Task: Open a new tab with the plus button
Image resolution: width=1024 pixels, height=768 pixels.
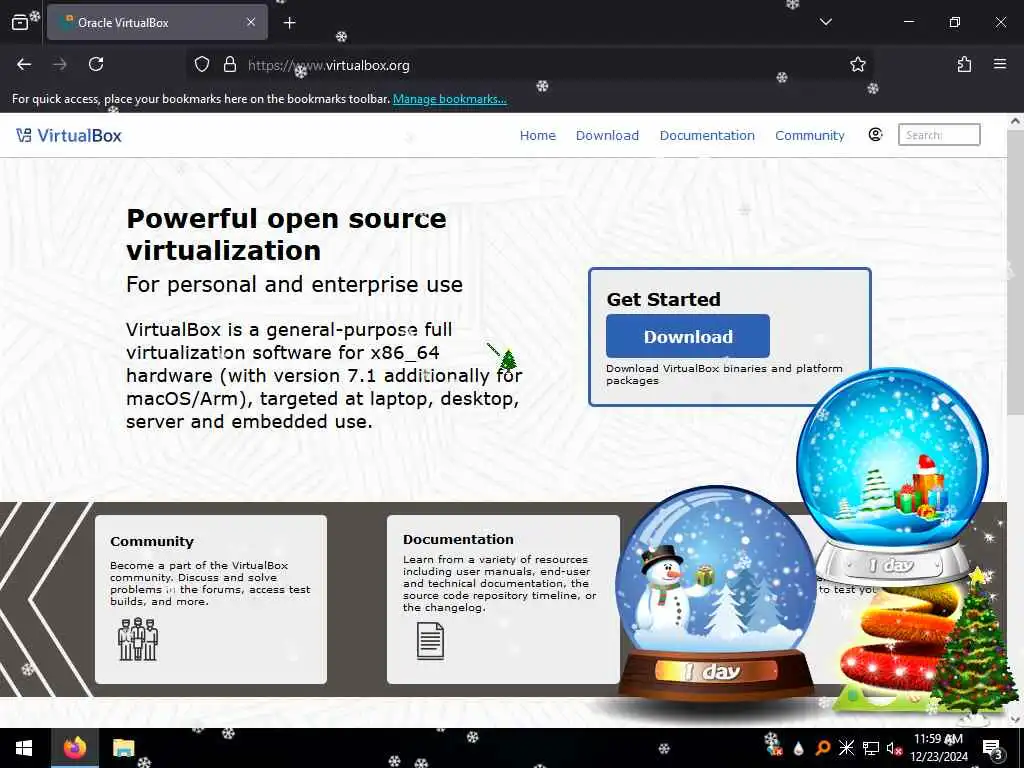Action: click(290, 23)
